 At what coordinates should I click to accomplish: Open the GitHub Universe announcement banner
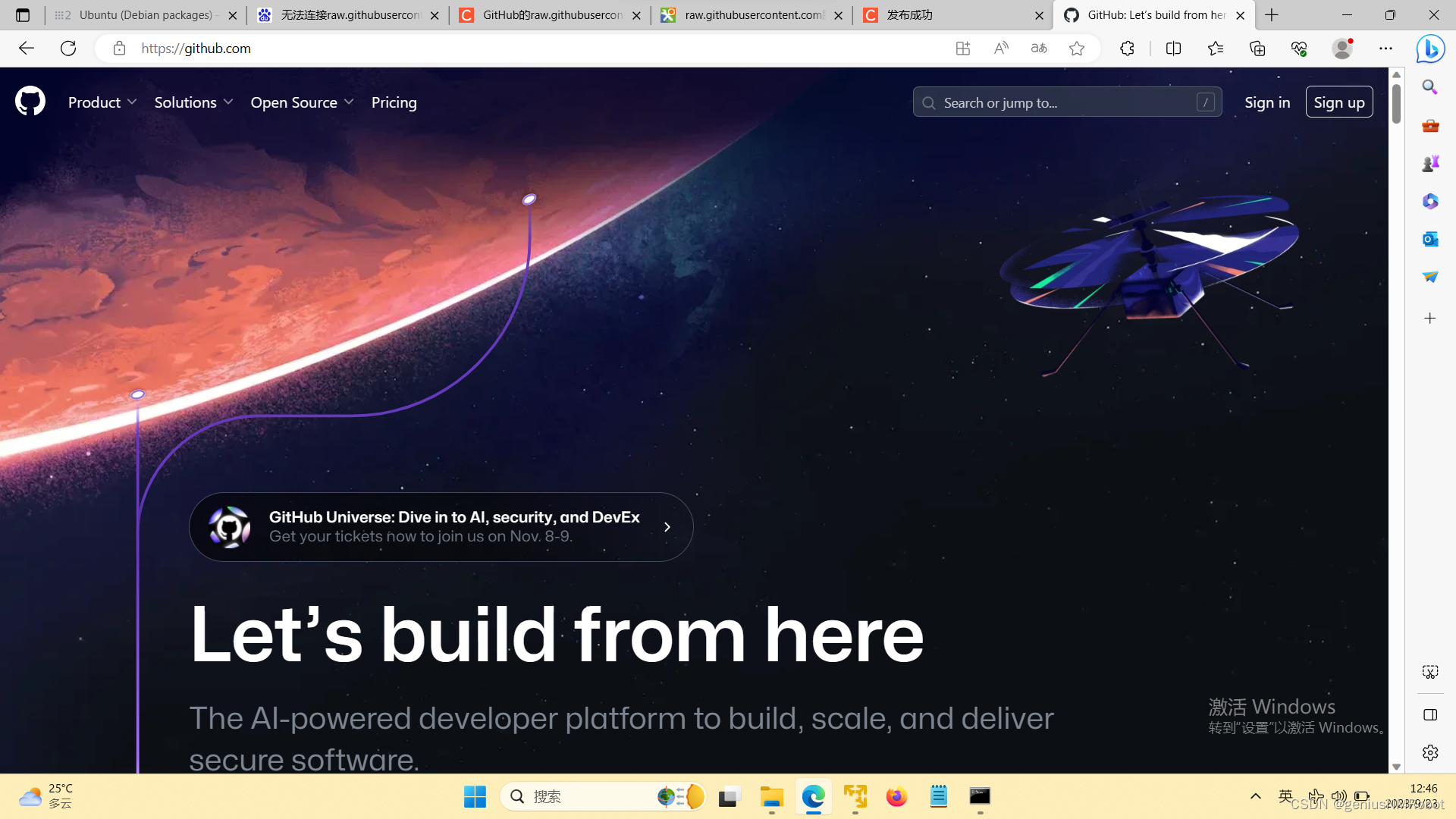coord(441,527)
